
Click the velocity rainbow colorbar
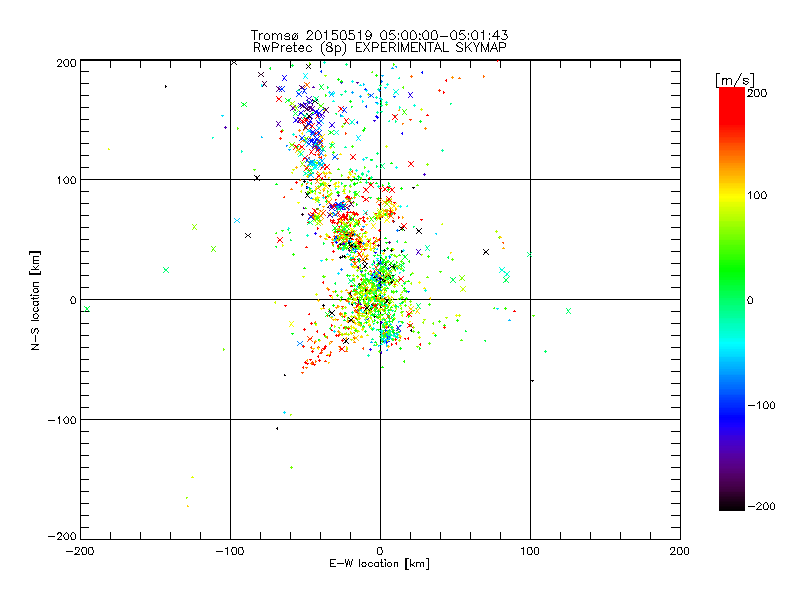732,299
